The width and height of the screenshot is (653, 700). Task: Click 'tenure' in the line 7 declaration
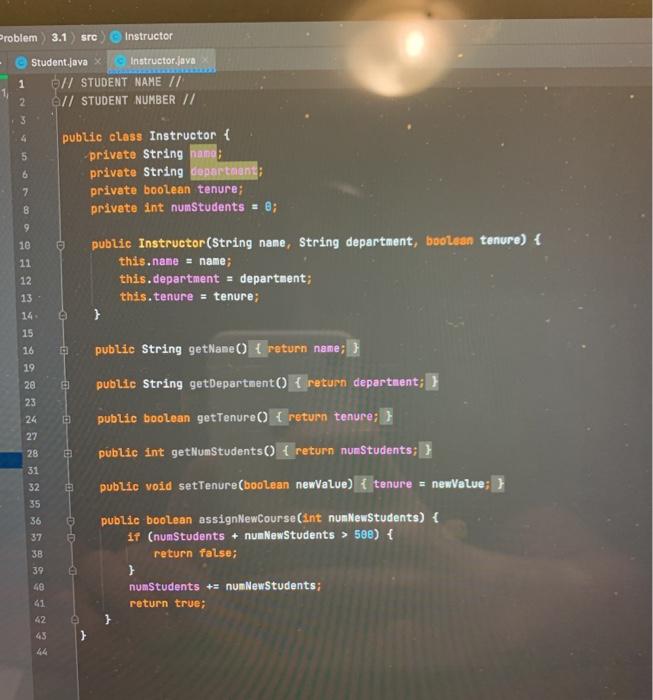pos(217,189)
